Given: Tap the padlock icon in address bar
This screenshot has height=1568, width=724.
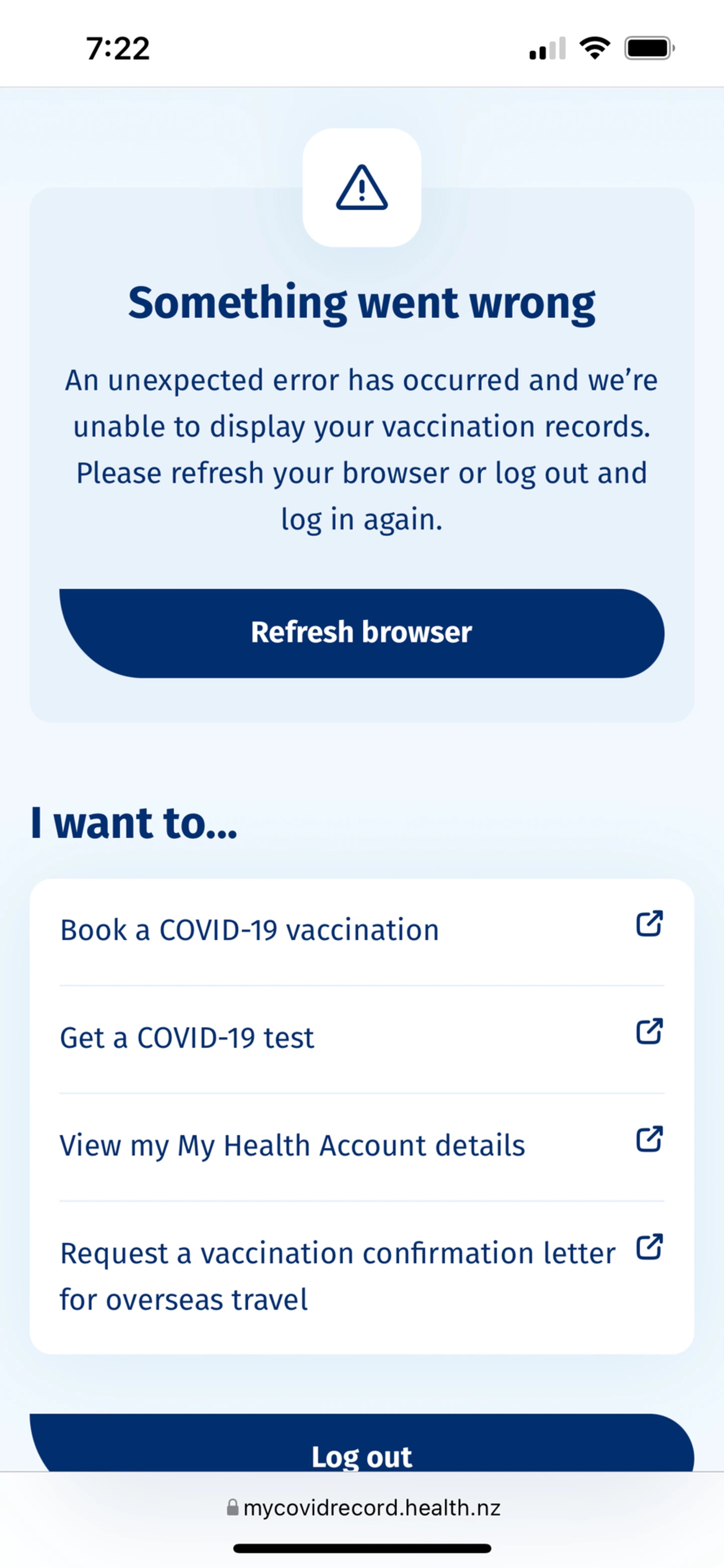Looking at the screenshot, I should (232, 1507).
